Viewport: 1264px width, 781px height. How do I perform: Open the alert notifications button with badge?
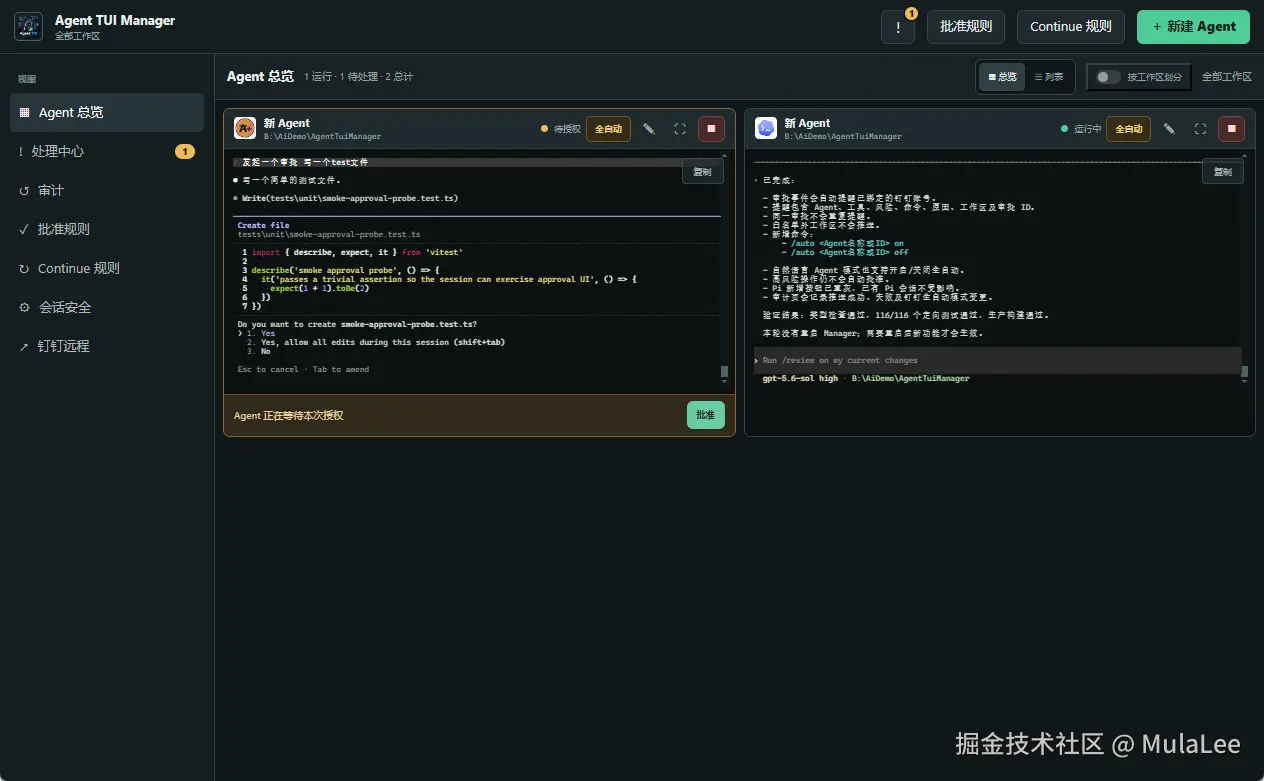pyautogui.click(x=898, y=27)
